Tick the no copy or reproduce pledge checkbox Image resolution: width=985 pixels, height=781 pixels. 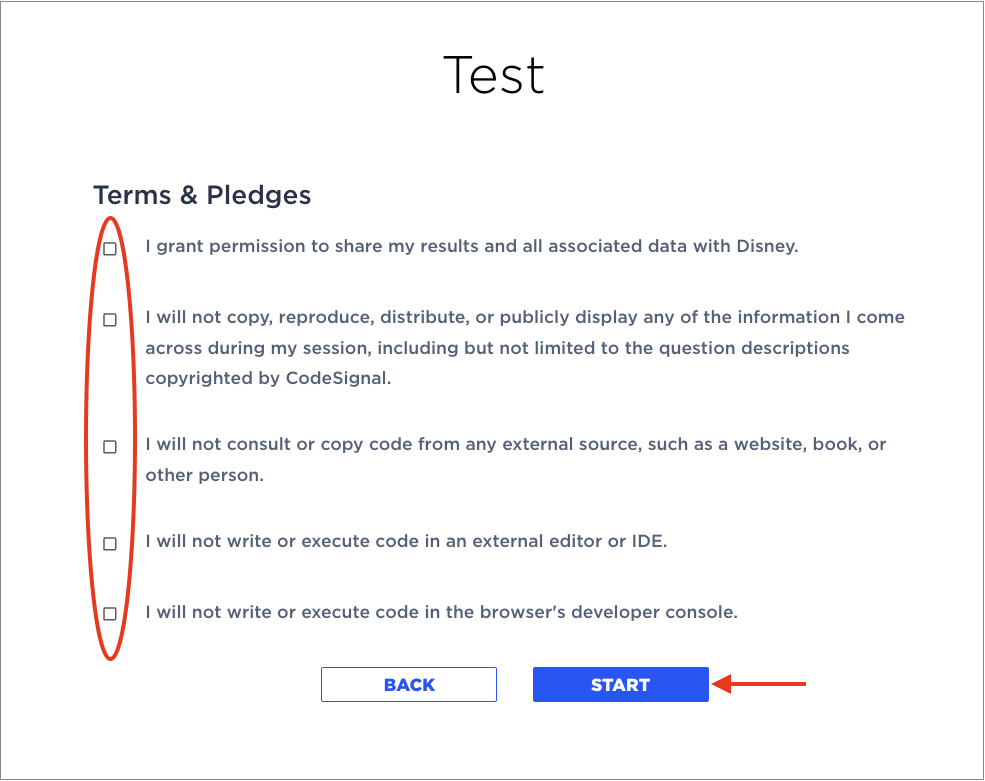(110, 320)
